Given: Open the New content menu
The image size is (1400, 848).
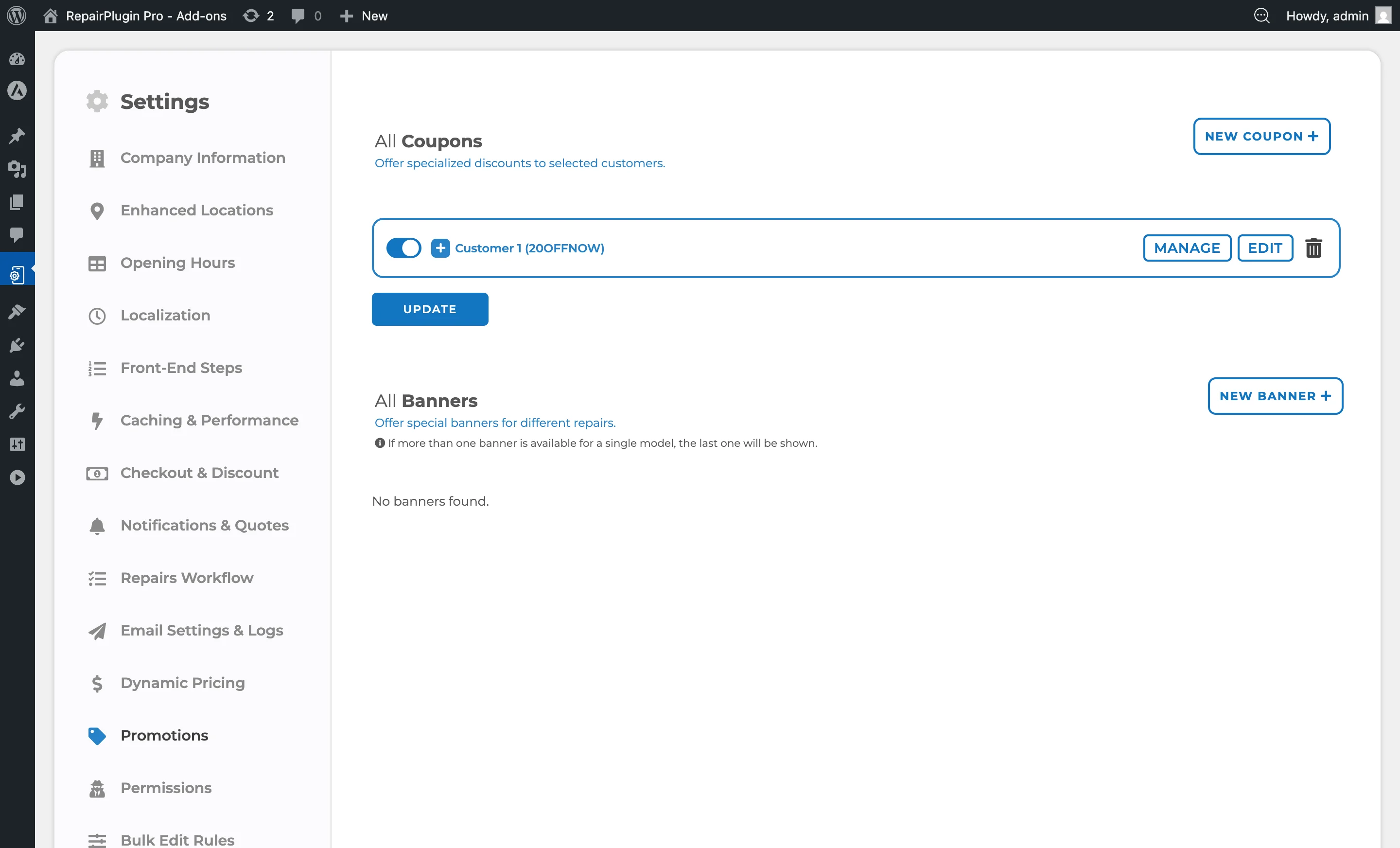Looking at the screenshot, I should tap(364, 16).
